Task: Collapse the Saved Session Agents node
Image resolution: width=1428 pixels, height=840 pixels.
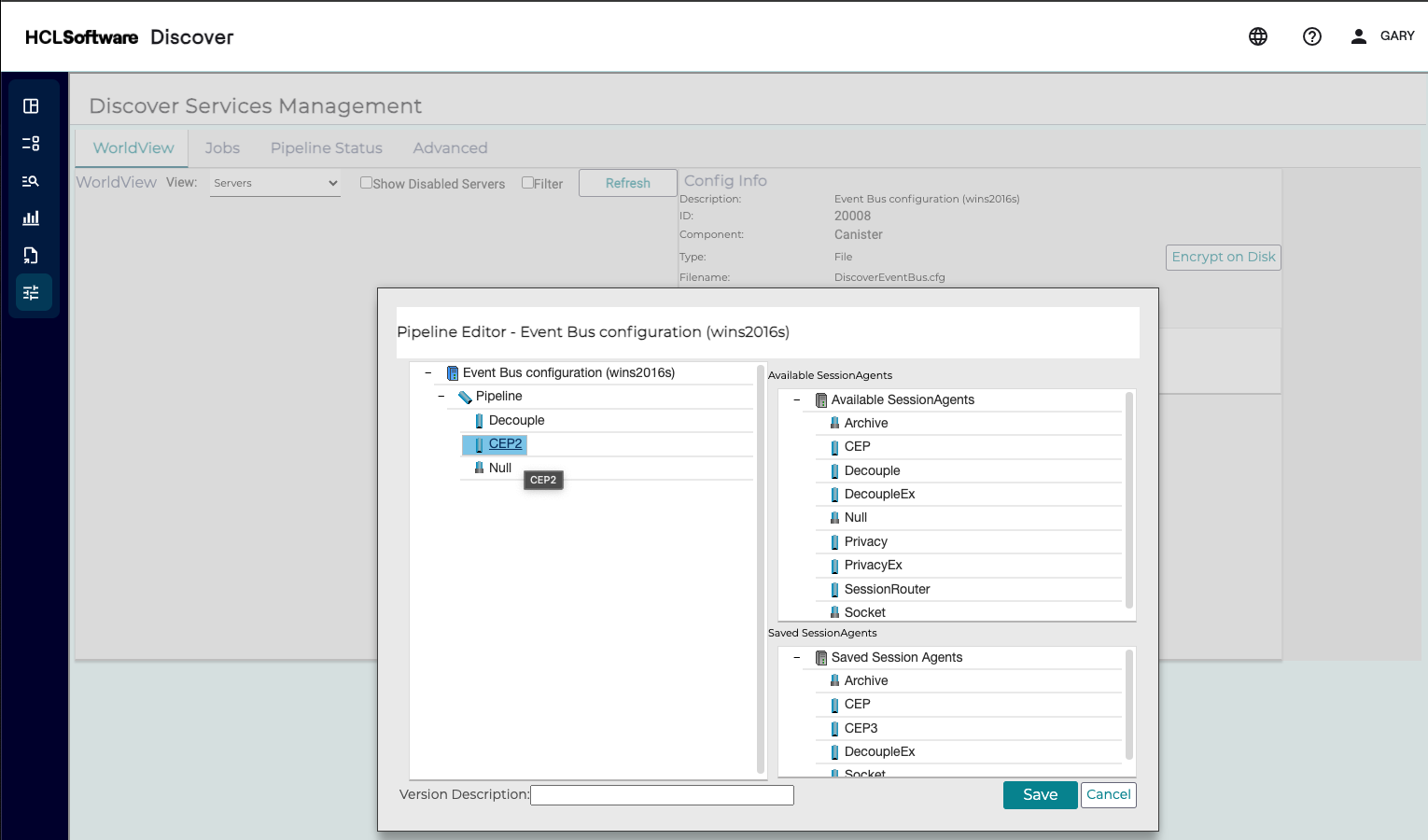Action: click(797, 658)
